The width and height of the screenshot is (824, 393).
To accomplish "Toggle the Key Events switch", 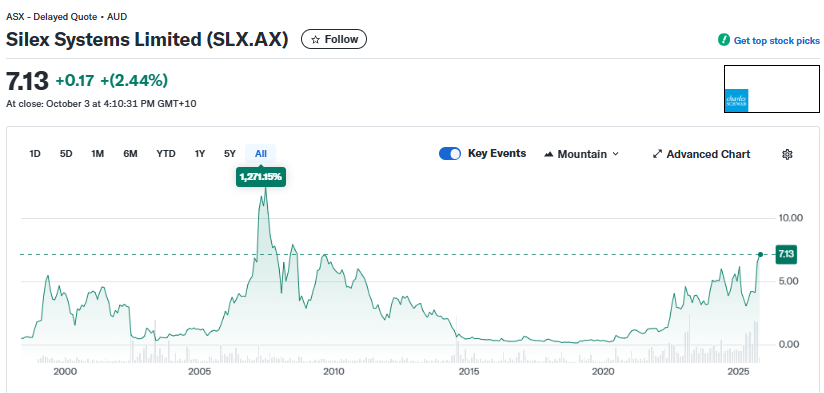I will tap(450, 154).
